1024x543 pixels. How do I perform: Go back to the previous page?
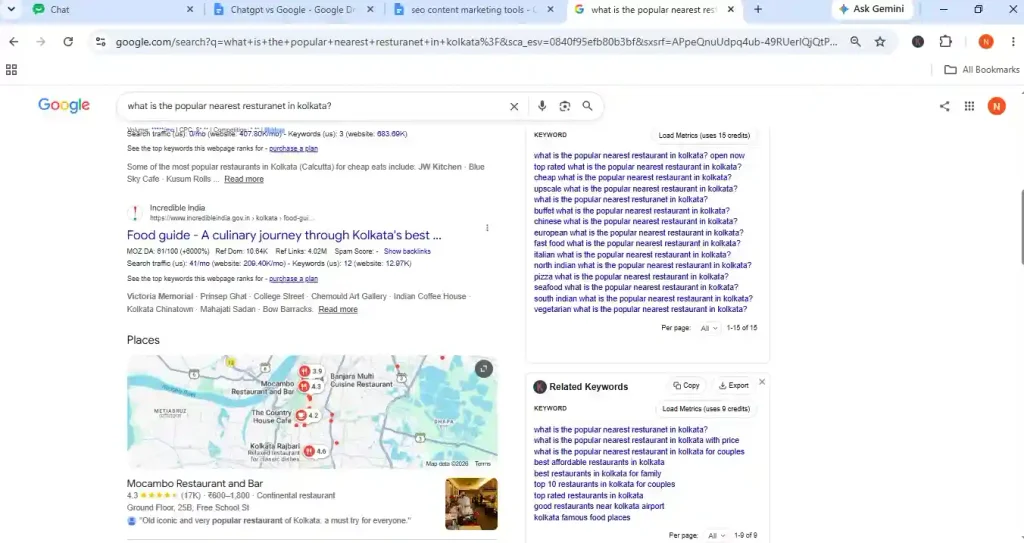[x=14, y=42]
